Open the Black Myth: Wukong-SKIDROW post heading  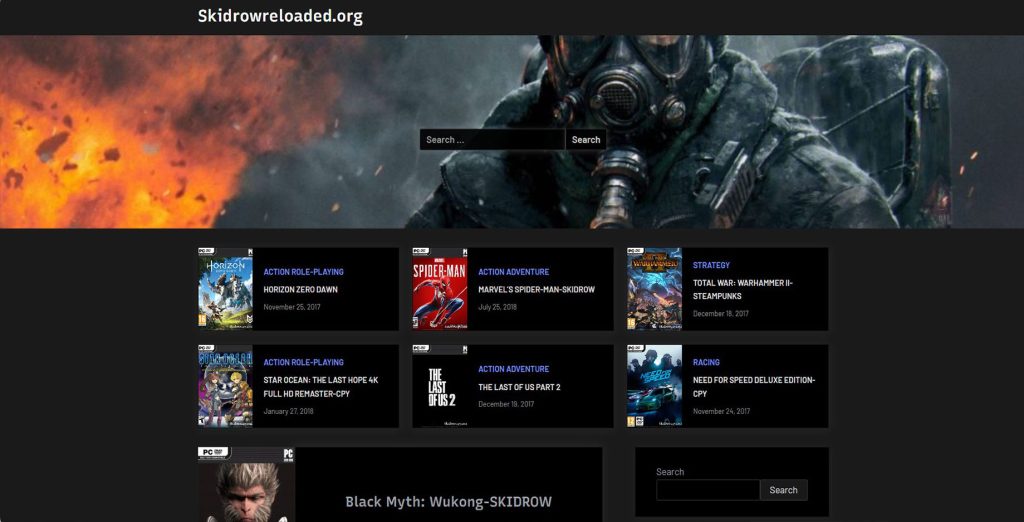tap(448, 502)
